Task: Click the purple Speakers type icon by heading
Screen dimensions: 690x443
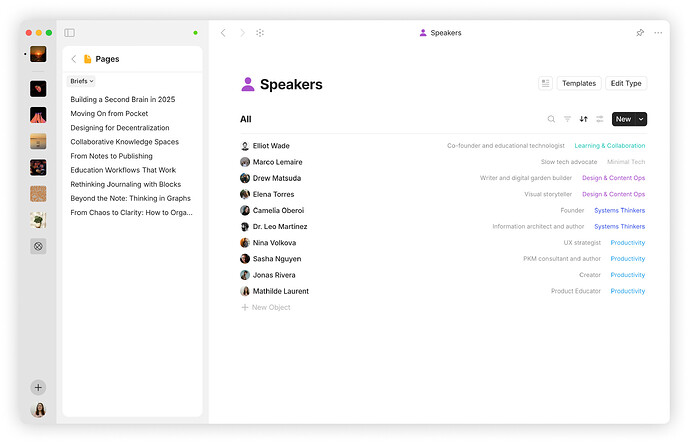Action: (248, 84)
